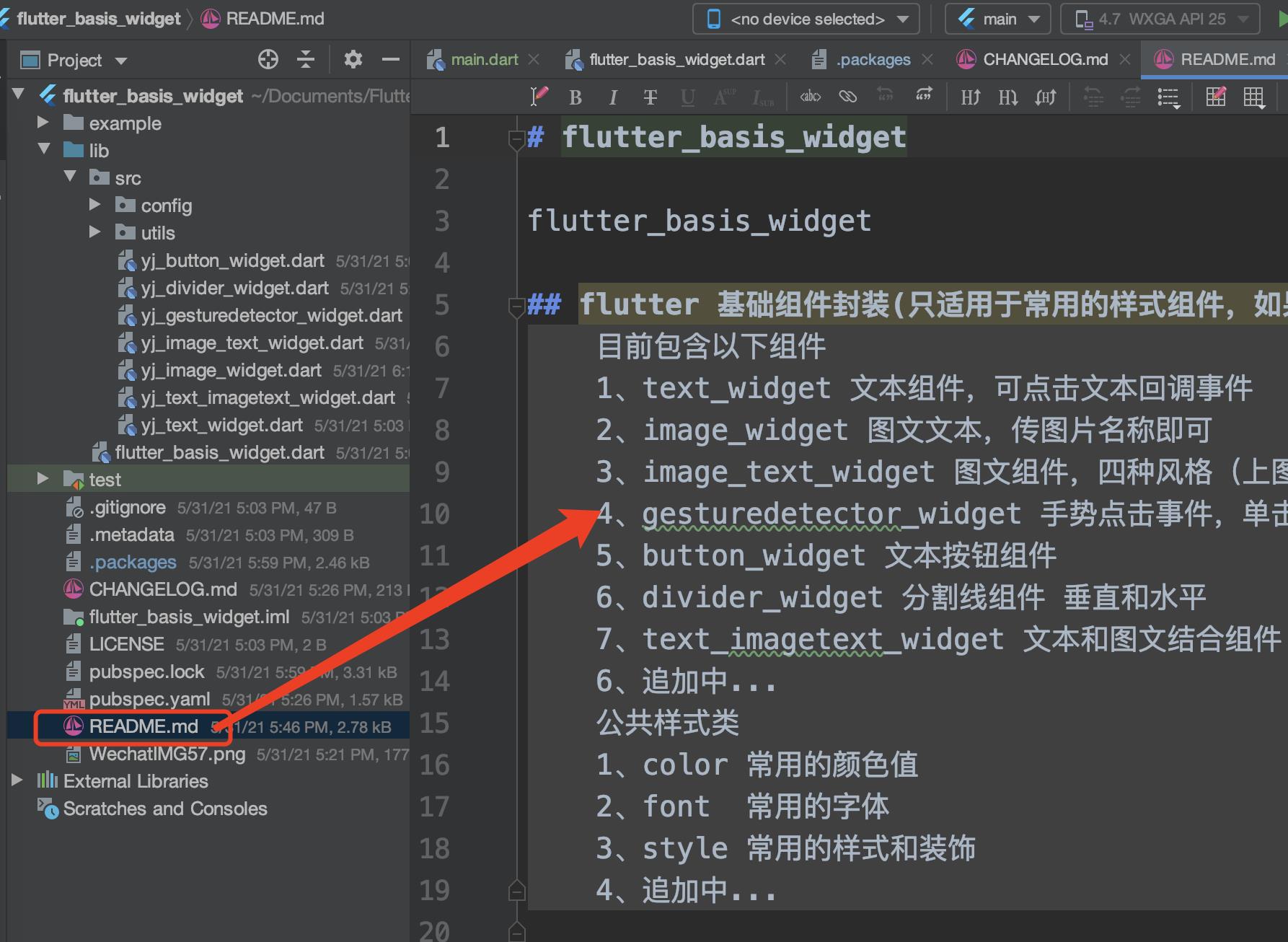Select yj_divider_widget.dart file

coord(234,288)
